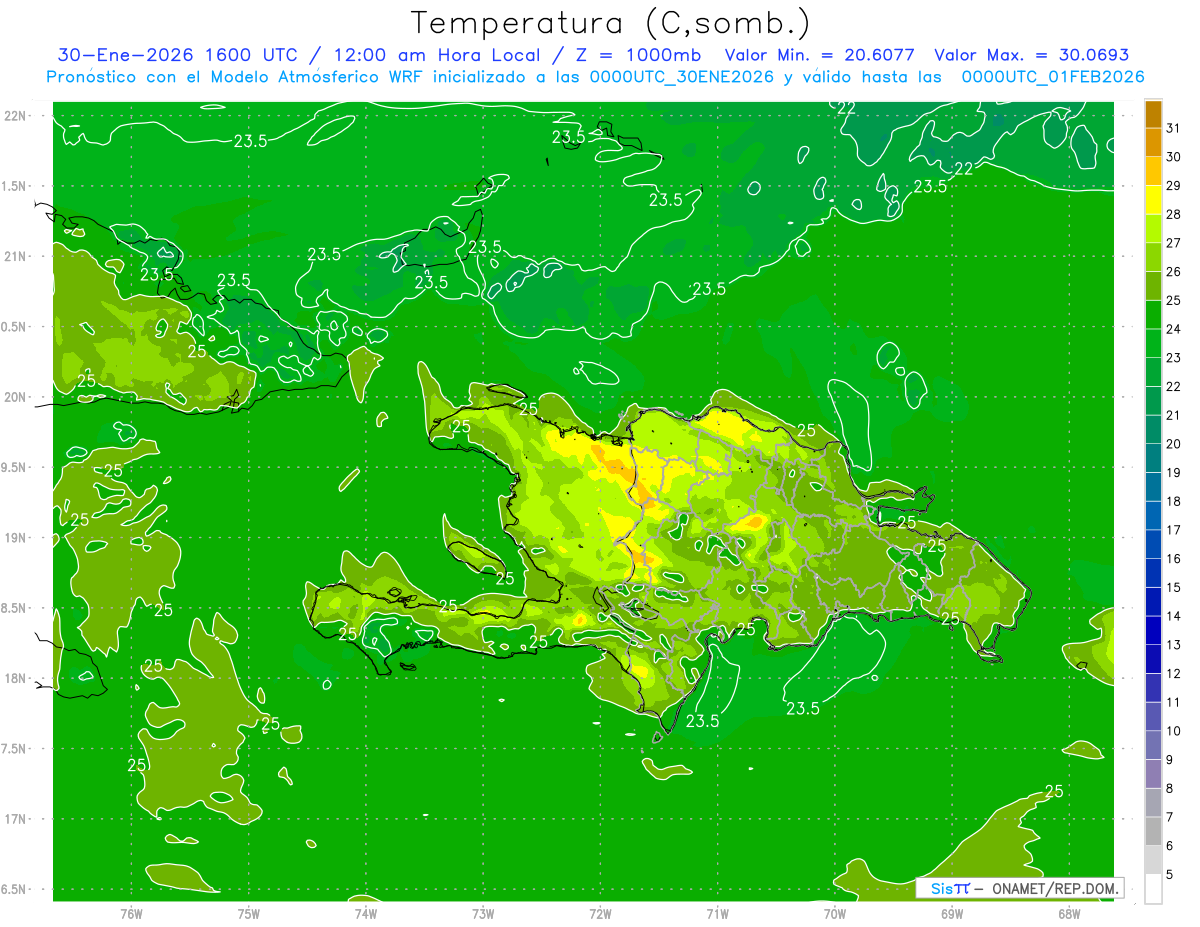Pick the gray swatch between 6 and 7
The width and height of the screenshot is (1200, 927).
click(x=1153, y=831)
